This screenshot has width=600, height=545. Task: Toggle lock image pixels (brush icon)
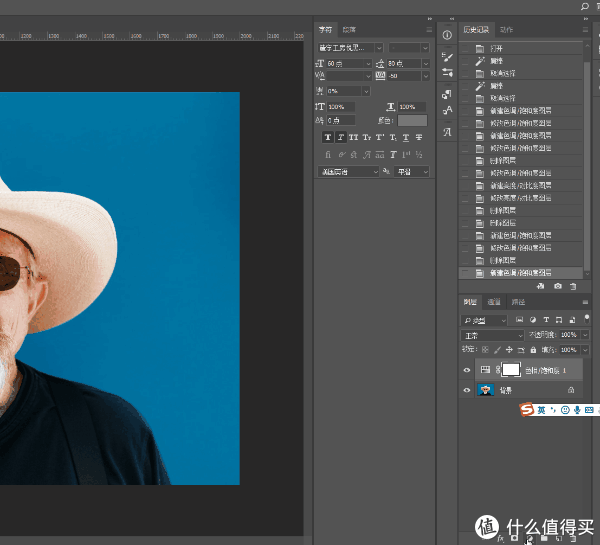(497, 349)
